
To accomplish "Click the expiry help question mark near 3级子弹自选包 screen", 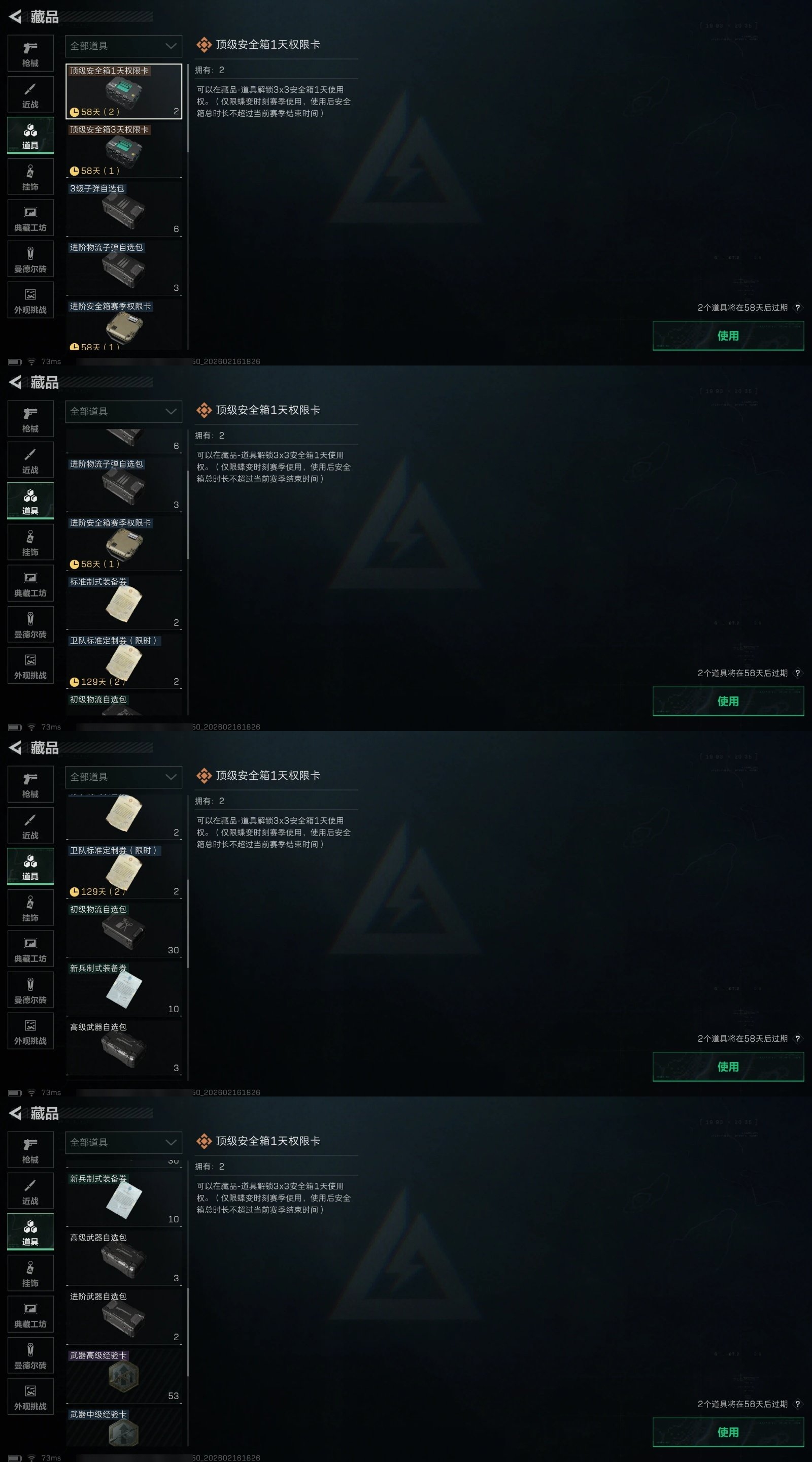I will pos(797,308).
